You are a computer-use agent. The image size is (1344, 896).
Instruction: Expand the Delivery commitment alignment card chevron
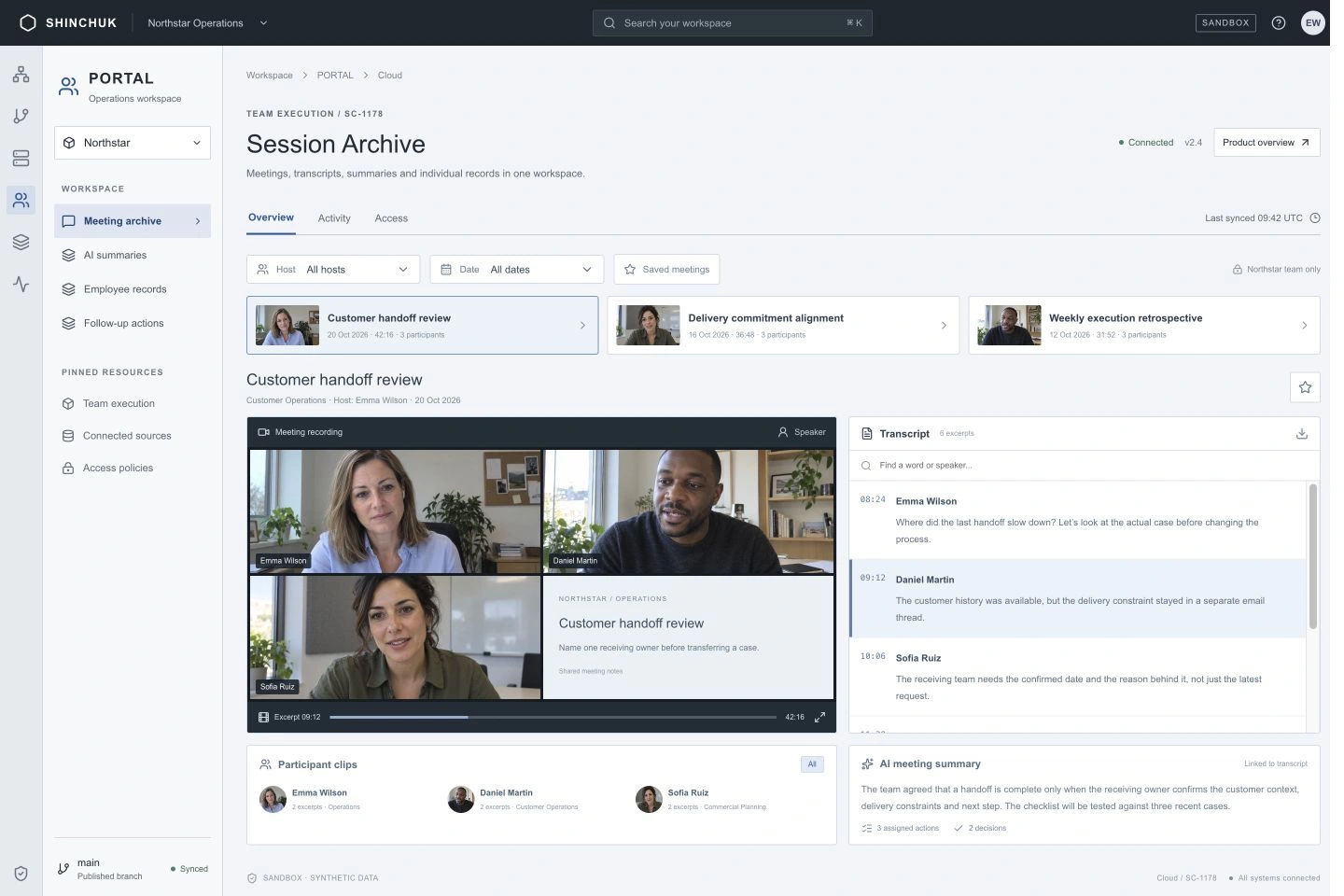click(x=944, y=326)
